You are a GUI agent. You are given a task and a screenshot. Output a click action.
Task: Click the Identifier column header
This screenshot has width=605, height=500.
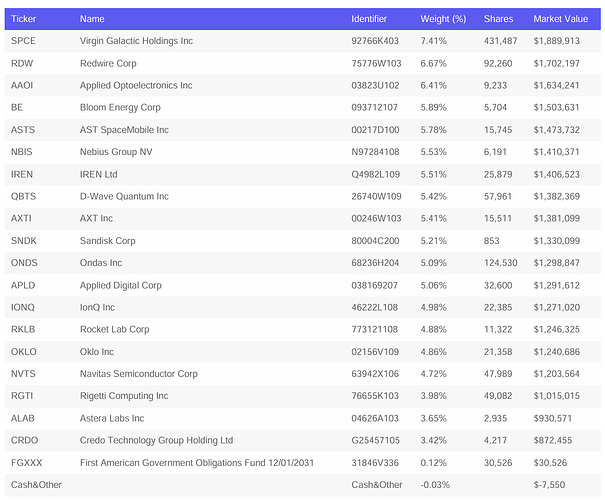[x=368, y=19]
